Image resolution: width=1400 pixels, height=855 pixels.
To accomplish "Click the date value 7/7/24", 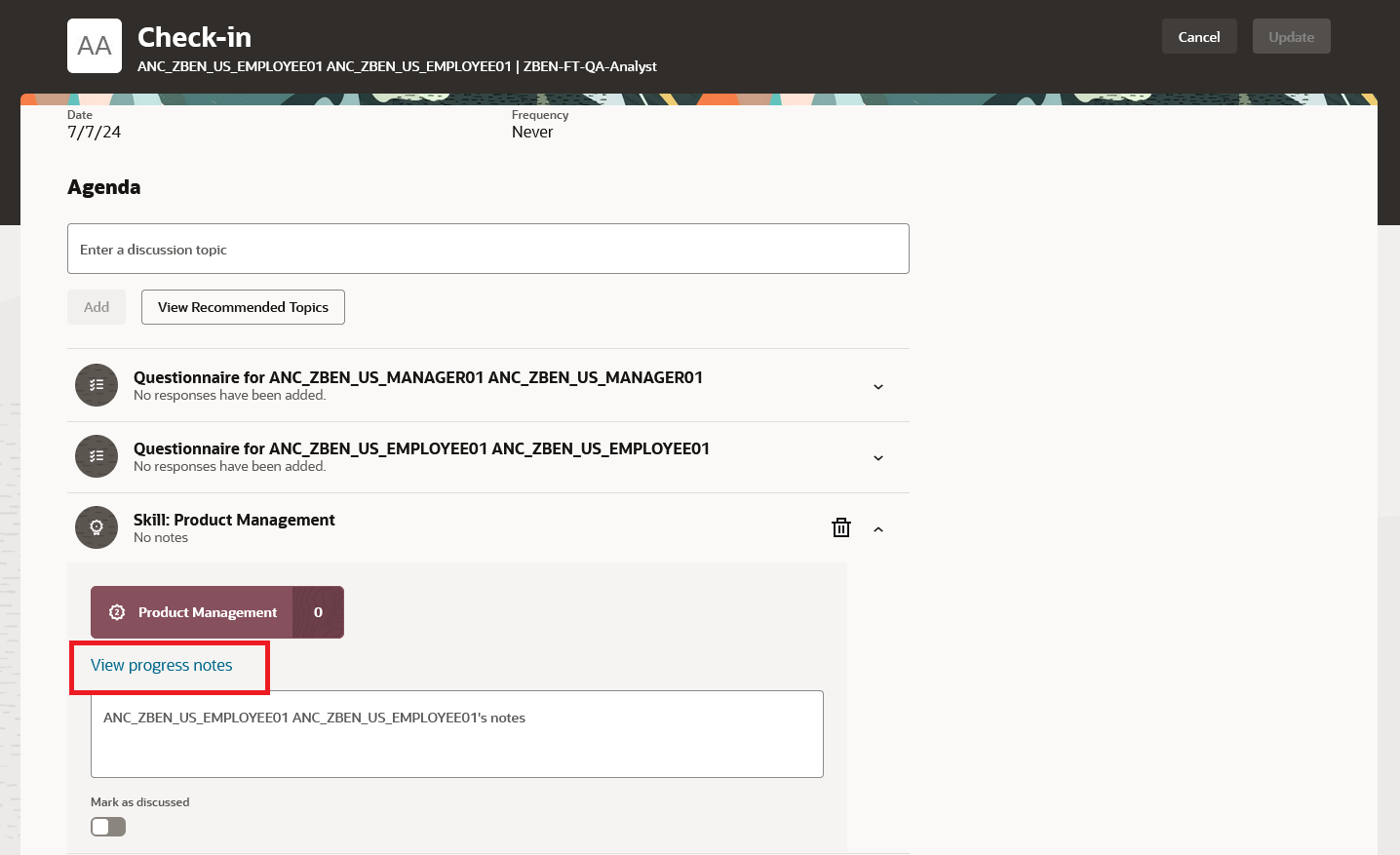I will click(95, 132).
